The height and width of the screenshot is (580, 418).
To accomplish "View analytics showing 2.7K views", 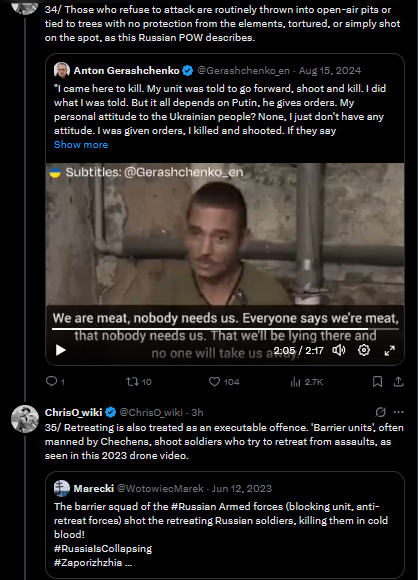I will click(307, 382).
